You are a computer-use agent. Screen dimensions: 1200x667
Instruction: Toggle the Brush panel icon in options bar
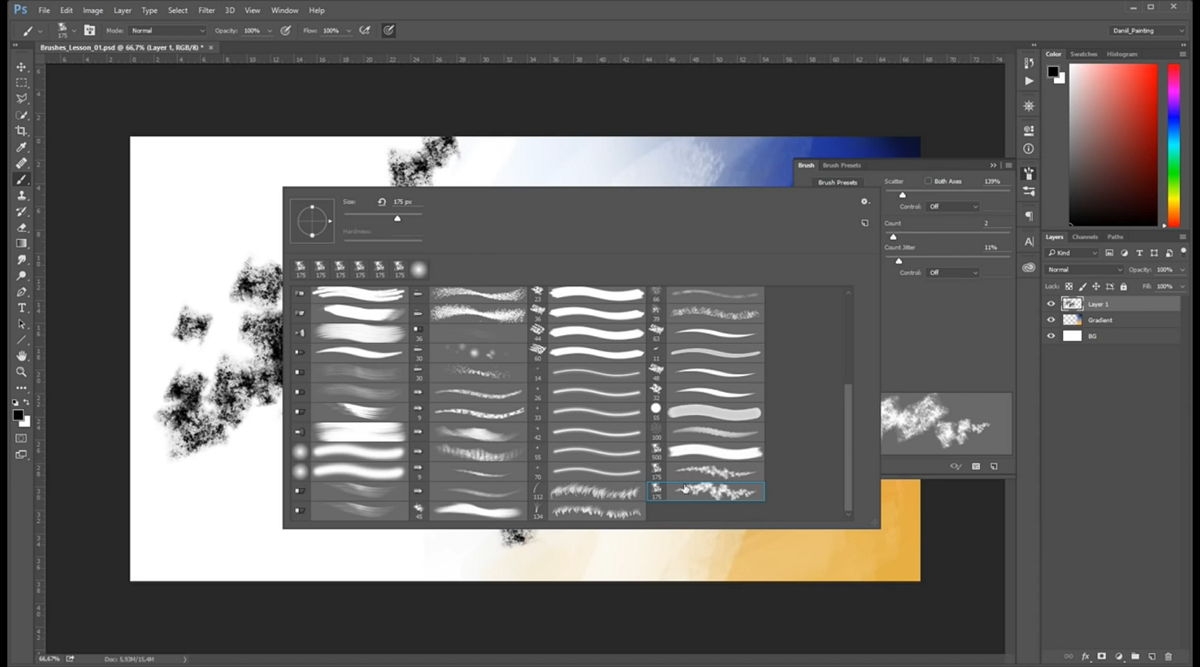pos(89,30)
